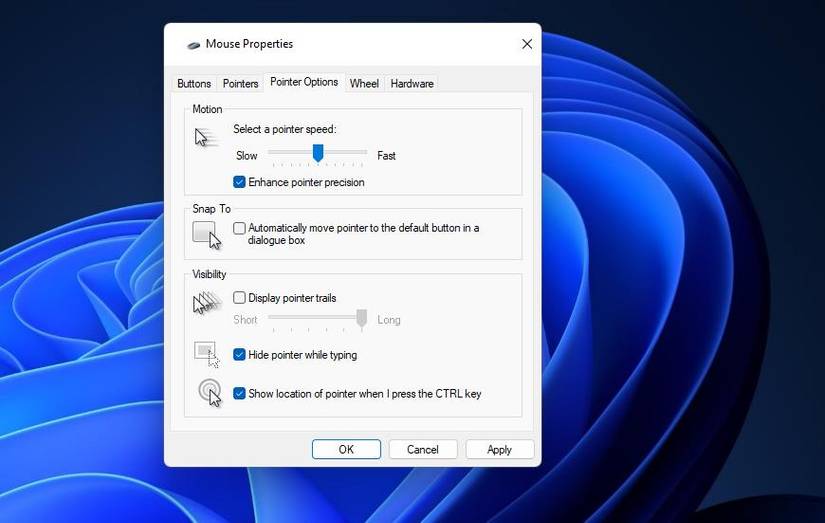Click the 'Short' trail label
The image size is (825, 523).
pos(245,320)
